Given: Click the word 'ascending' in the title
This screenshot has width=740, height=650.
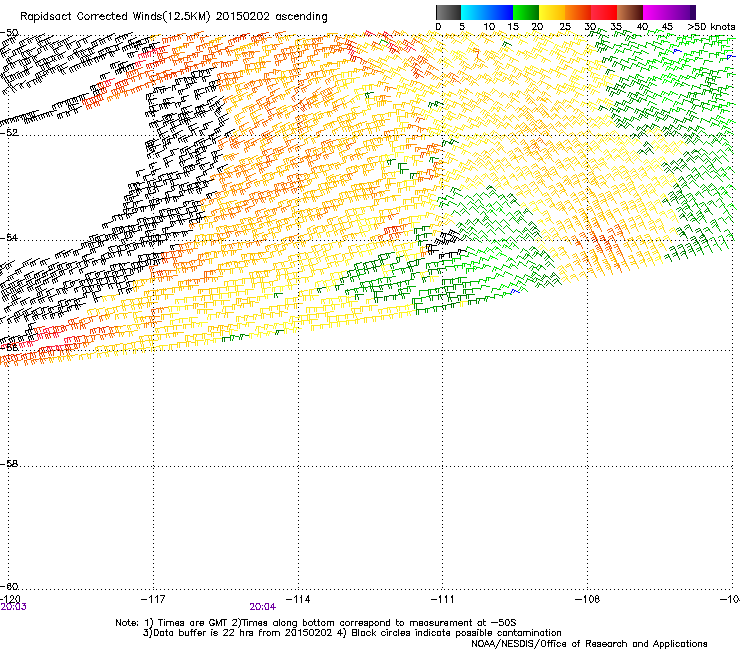Looking at the screenshot, I should point(301,17).
